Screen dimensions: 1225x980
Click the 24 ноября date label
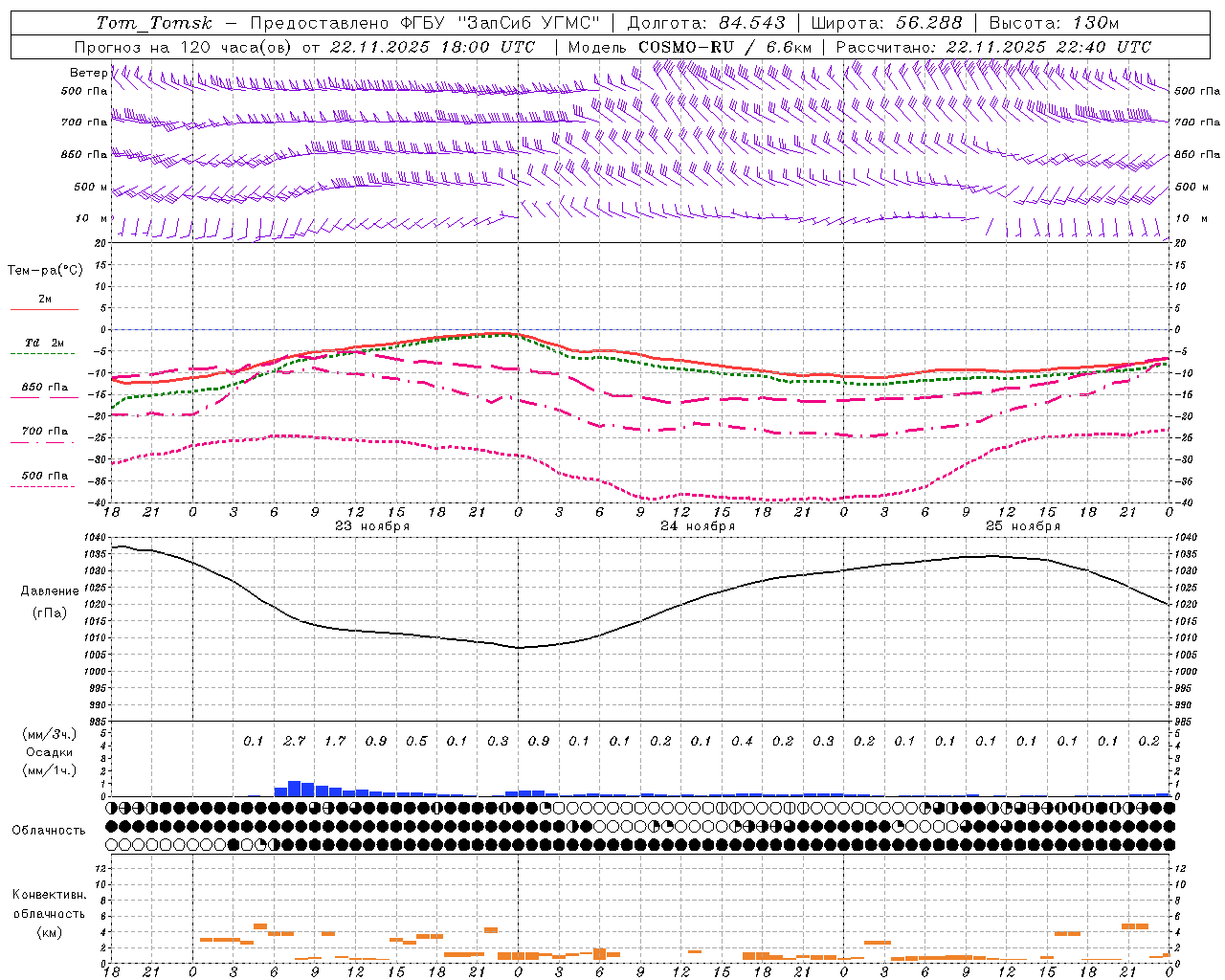[x=698, y=526]
